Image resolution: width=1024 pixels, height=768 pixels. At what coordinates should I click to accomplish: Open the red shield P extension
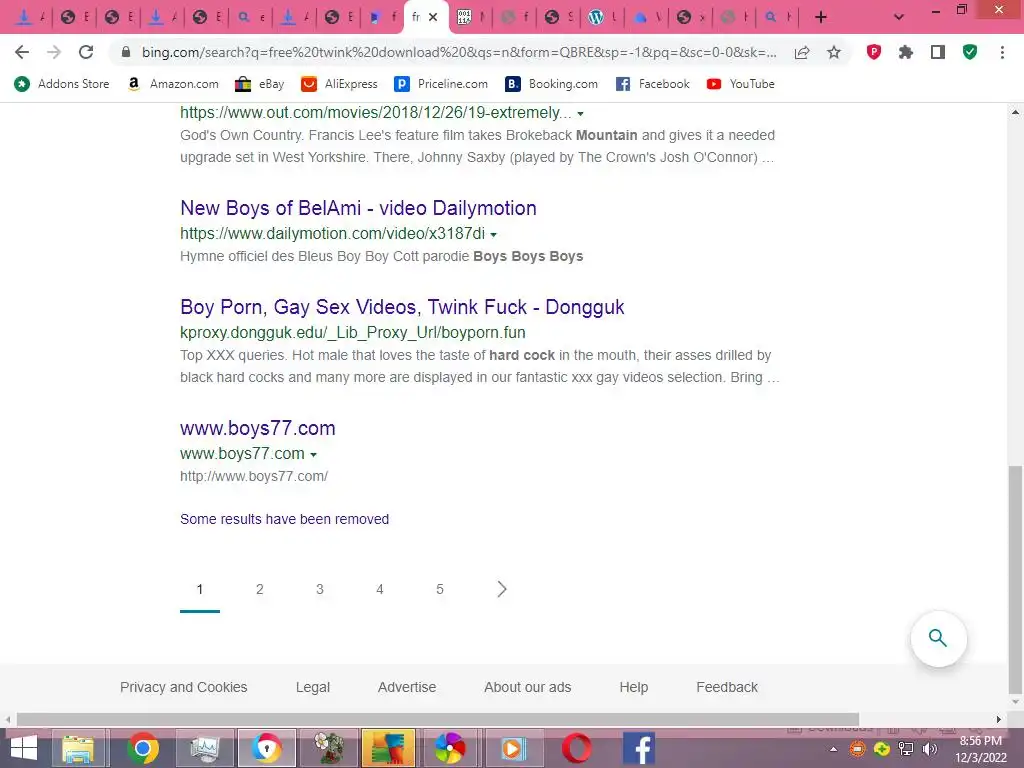(x=874, y=52)
